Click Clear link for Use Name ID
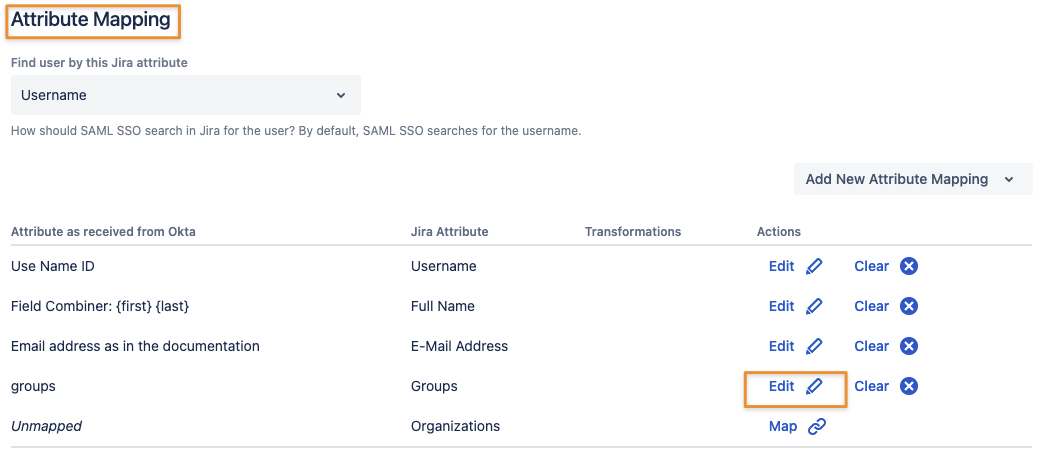Image resolution: width=1046 pixels, height=450 pixels. (x=871, y=266)
